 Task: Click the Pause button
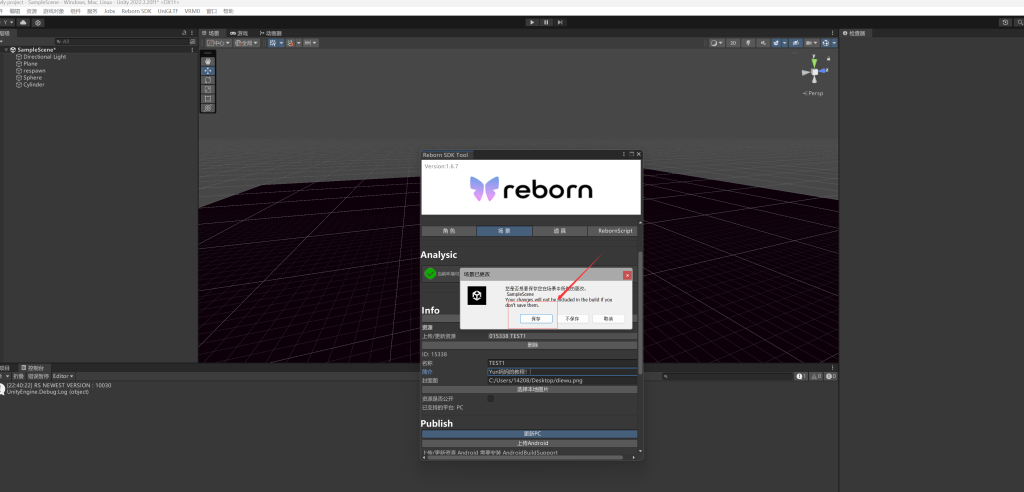pos(546,22)
